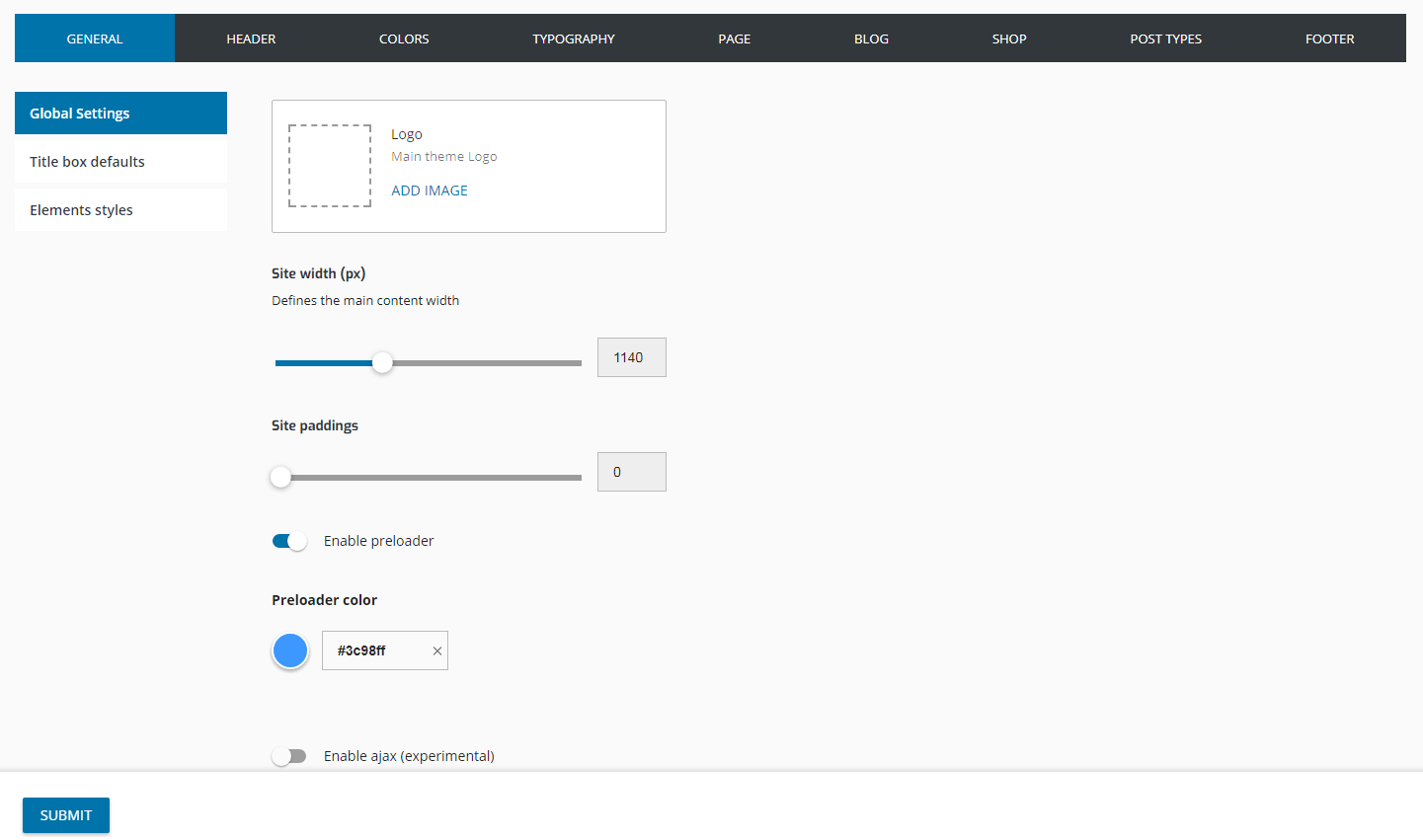Click the Submit button
Screen dimensions: 1423x840
pos(66,815)
